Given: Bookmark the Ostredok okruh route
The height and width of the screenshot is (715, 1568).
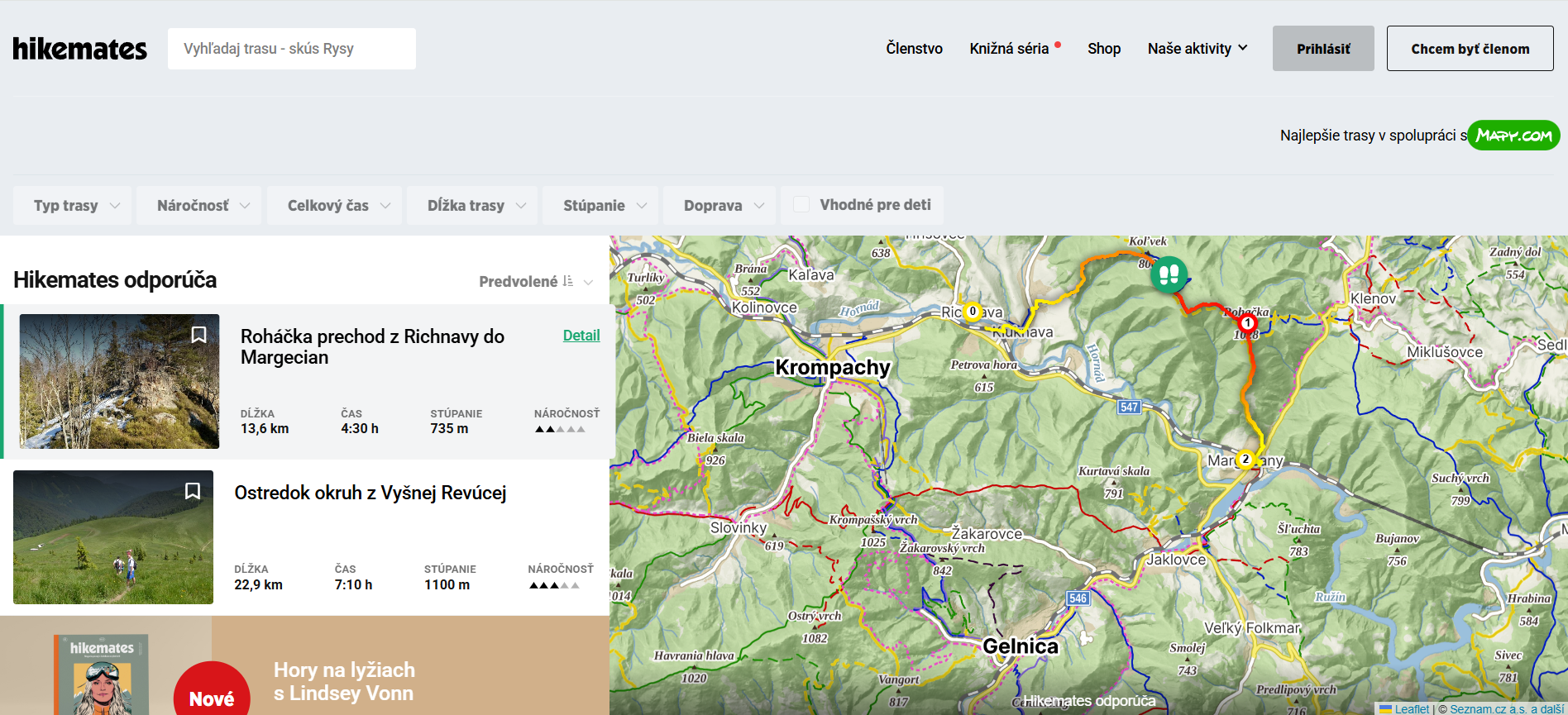Looking at the screenshot, I should pyautogui.click(x=193, y=491).
